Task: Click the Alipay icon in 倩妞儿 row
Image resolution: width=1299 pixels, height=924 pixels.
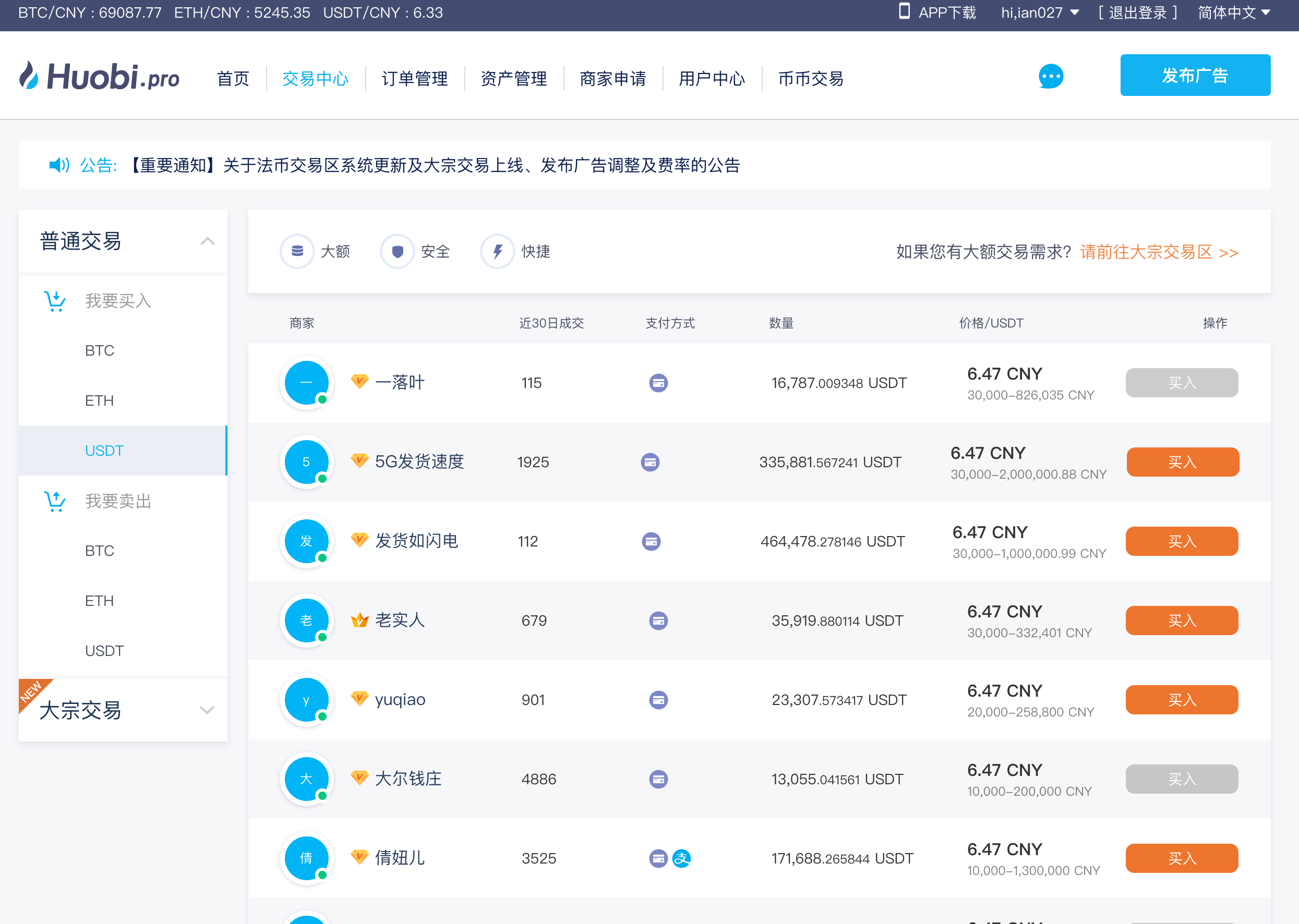Action: [x=681, y=858]
